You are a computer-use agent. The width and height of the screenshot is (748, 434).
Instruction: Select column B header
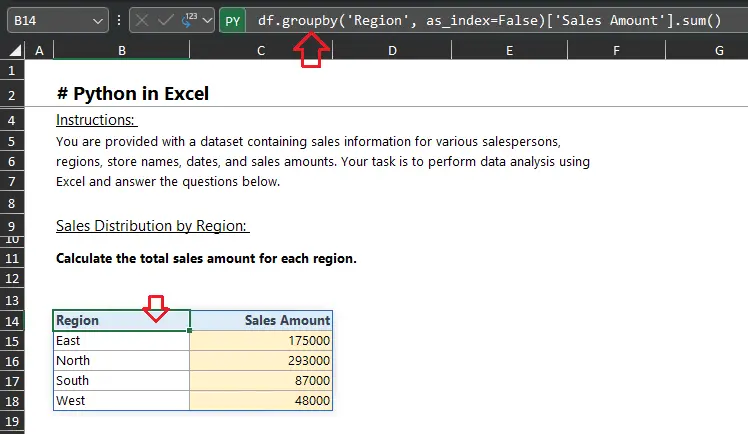[121, 50]
